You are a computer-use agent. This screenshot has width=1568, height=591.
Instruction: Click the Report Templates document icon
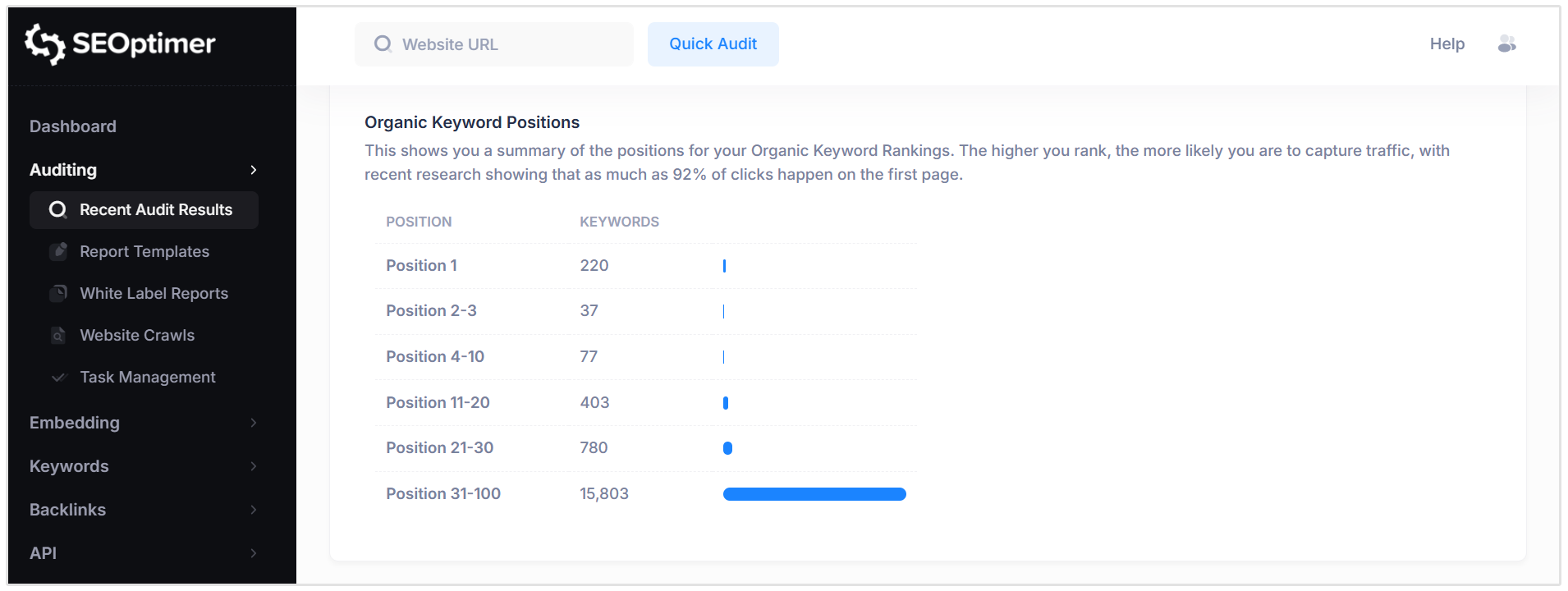[x=58, y=251]
